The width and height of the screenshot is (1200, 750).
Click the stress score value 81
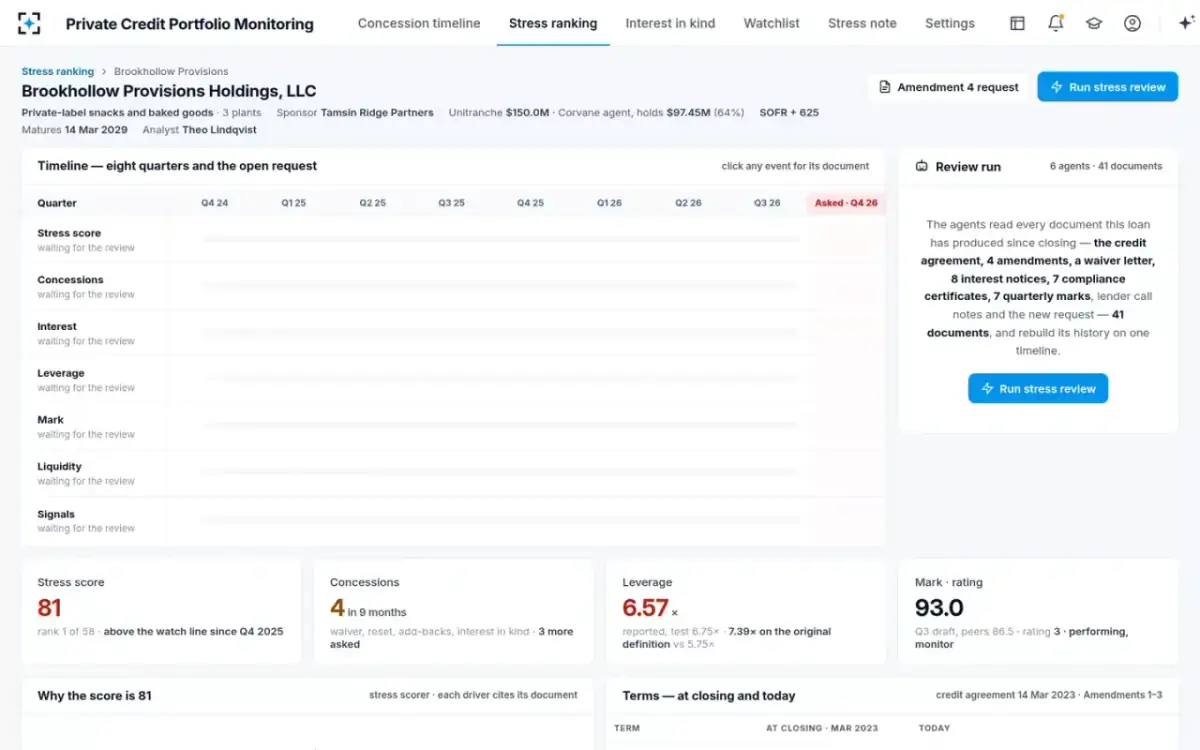50,608
